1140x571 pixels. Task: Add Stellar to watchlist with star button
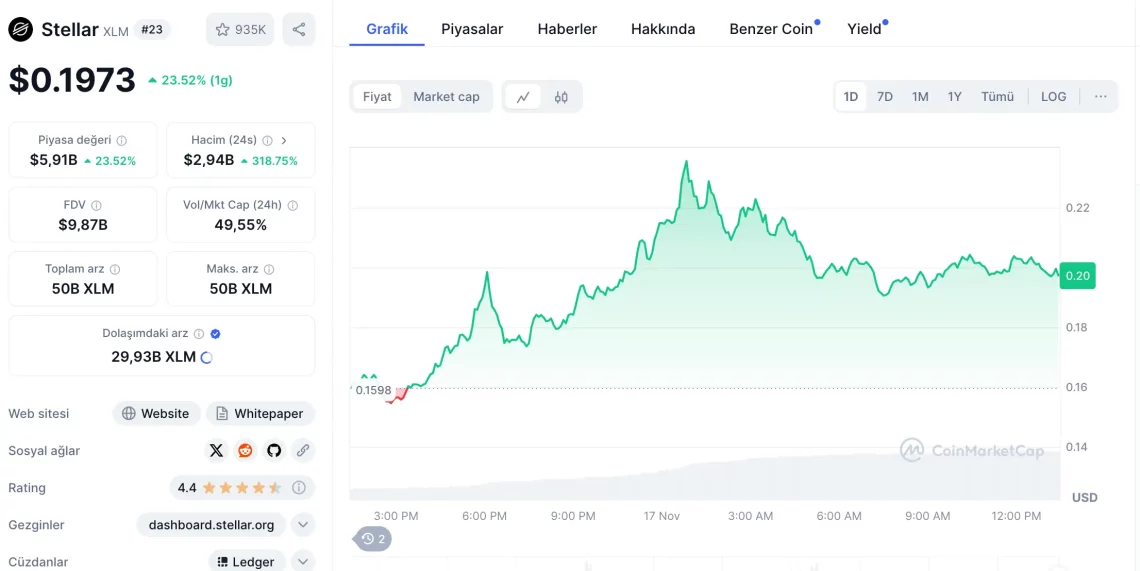(x=240, y=30)
